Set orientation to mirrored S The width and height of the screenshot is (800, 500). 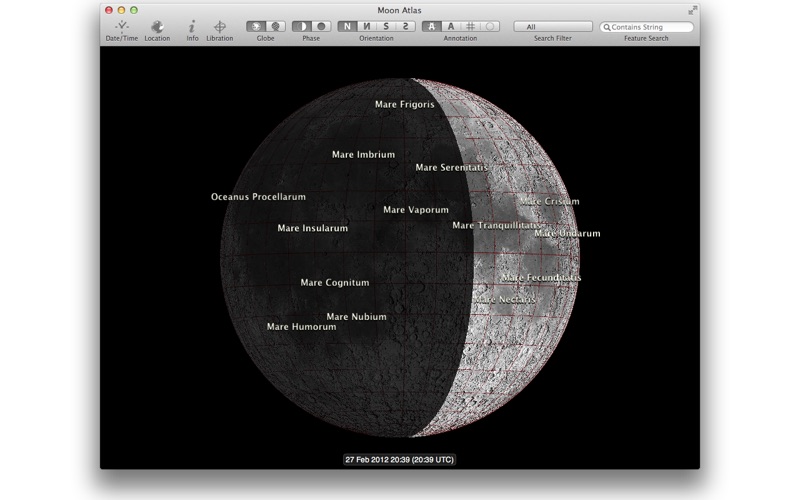click(x=405, y=26)
